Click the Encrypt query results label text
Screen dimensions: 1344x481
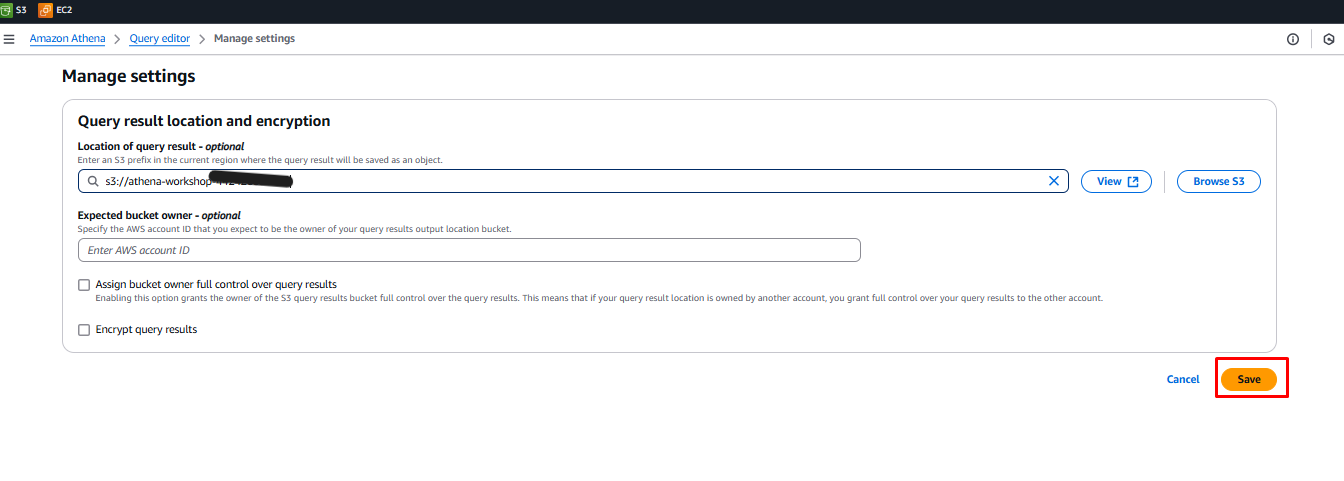pos(146,330)
